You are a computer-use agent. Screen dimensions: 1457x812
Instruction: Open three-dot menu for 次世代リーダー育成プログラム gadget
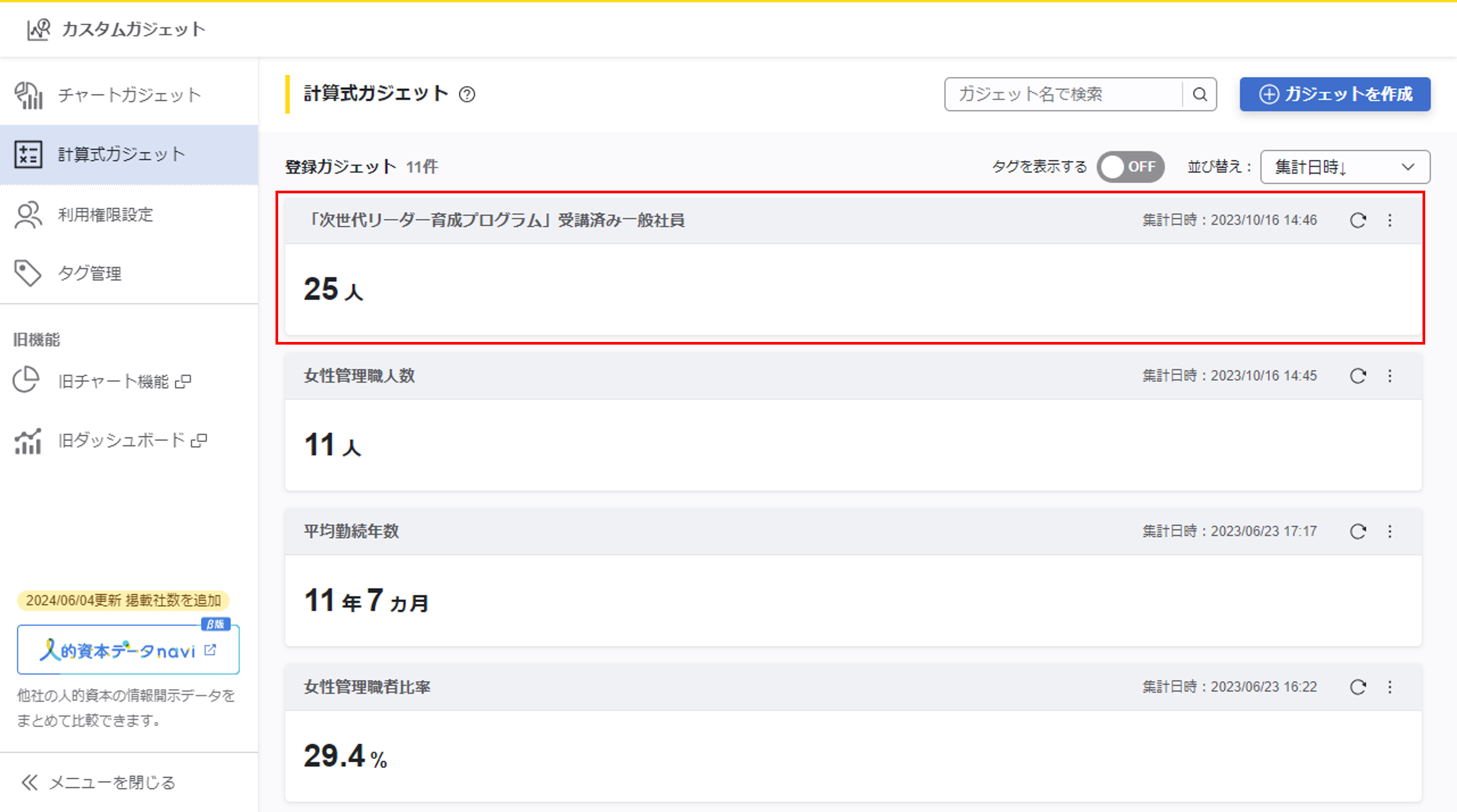tap(1390, 220)
